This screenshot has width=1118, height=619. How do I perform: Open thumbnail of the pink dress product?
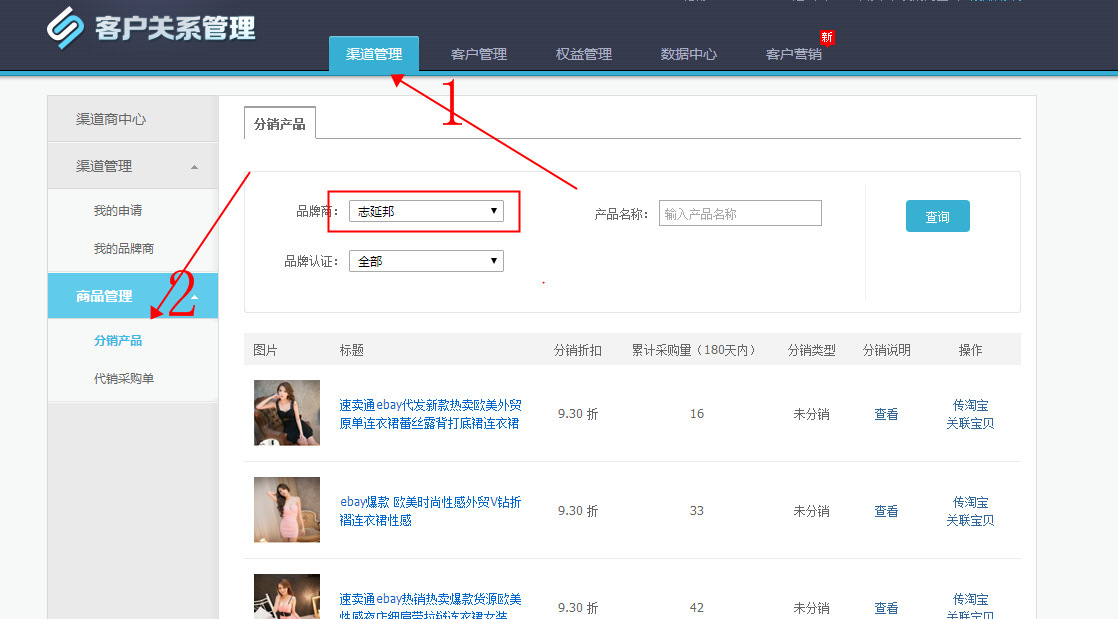pyautogui.click(x=287, y=510)
